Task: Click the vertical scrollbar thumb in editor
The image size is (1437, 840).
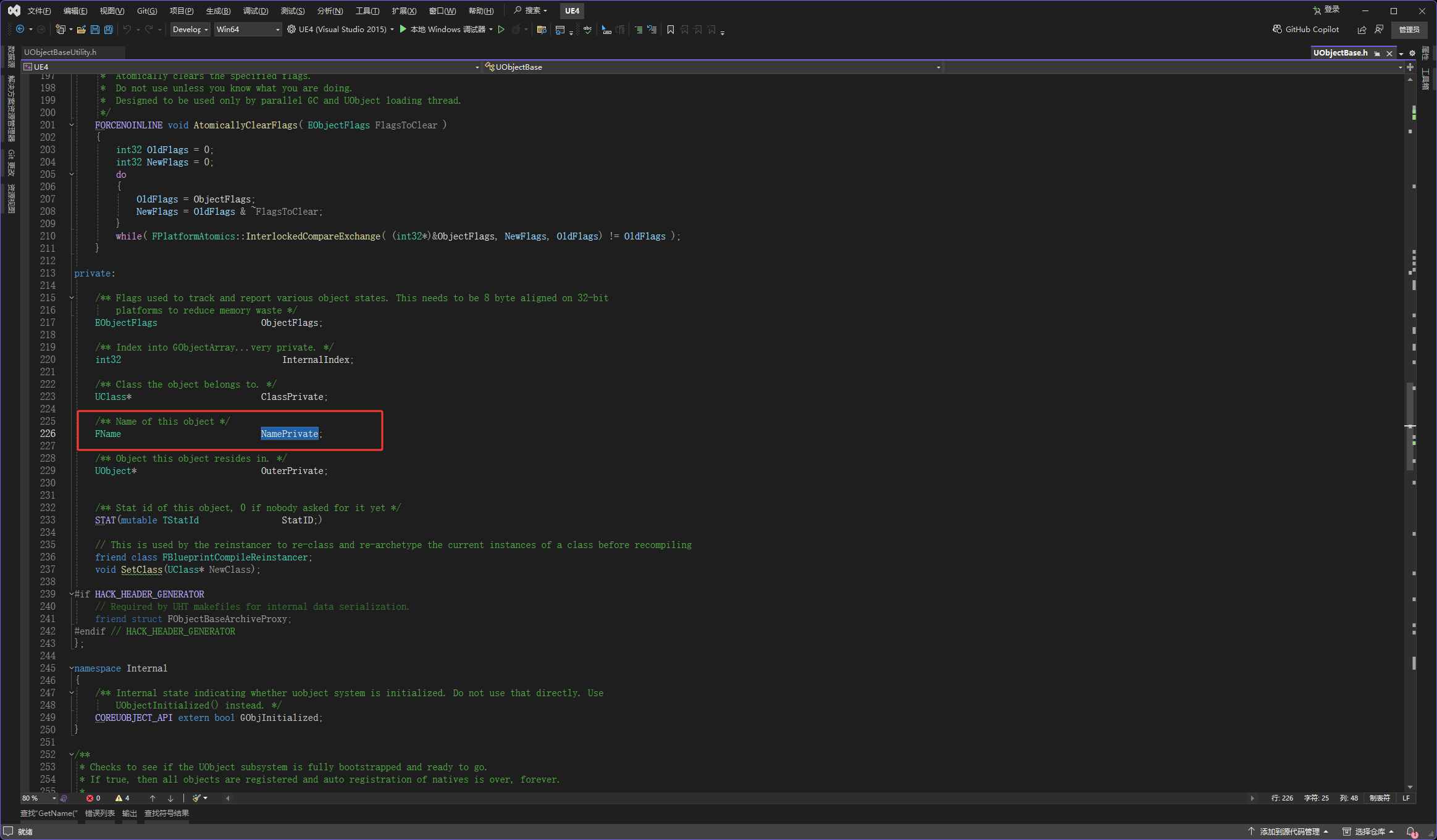Action: click(1410, 426)
